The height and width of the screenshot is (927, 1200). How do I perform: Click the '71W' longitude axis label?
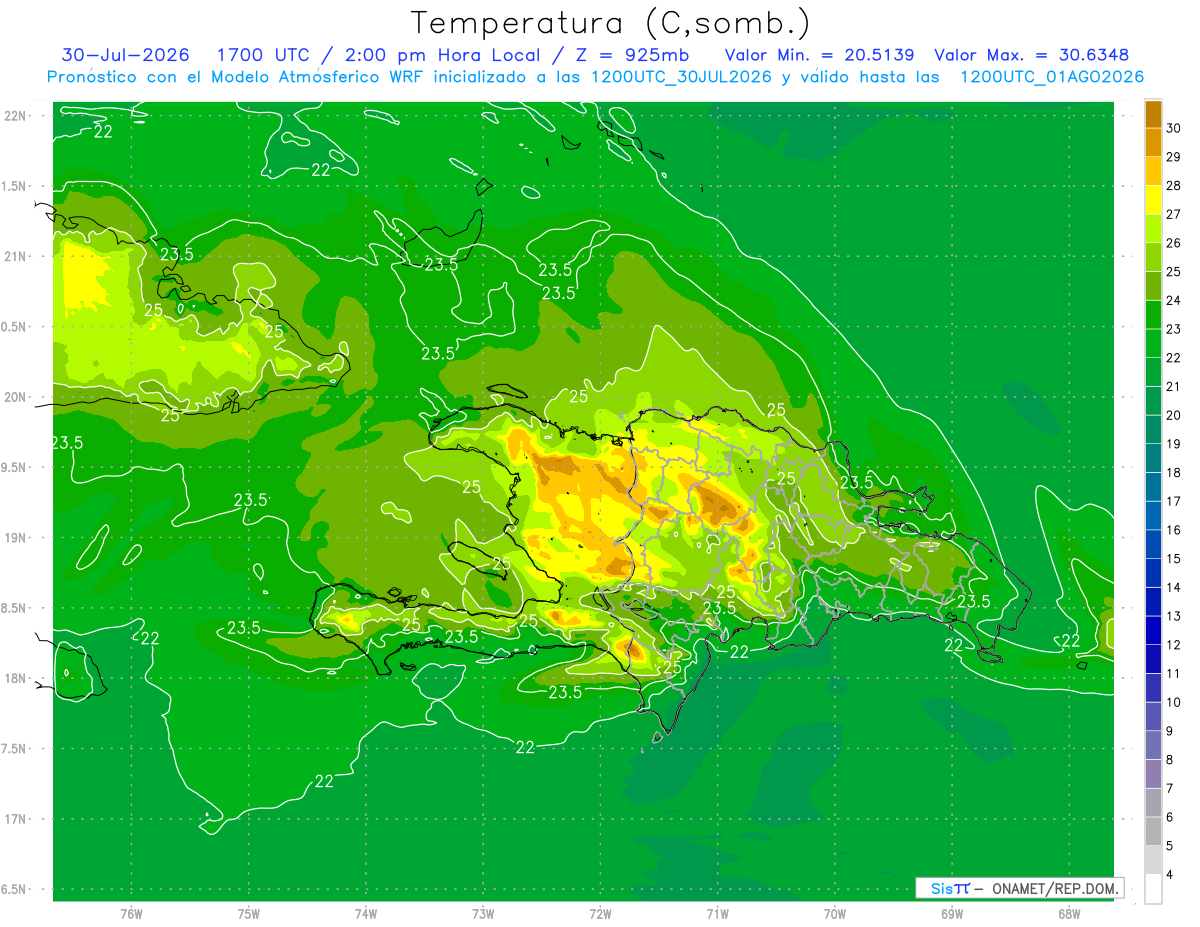pos(717,914)
